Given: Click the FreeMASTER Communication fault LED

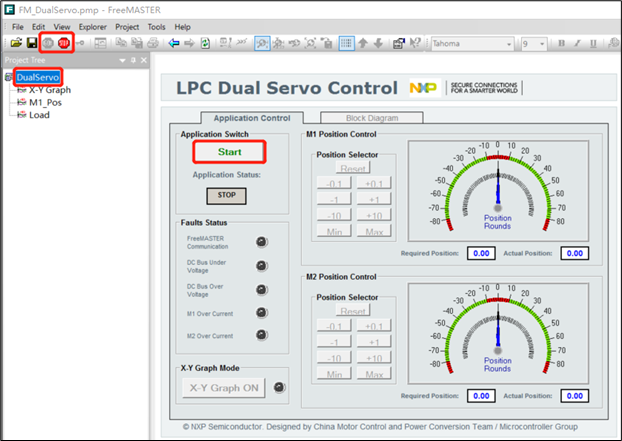Looking at the screenshot, I should (x=261, y=242).
